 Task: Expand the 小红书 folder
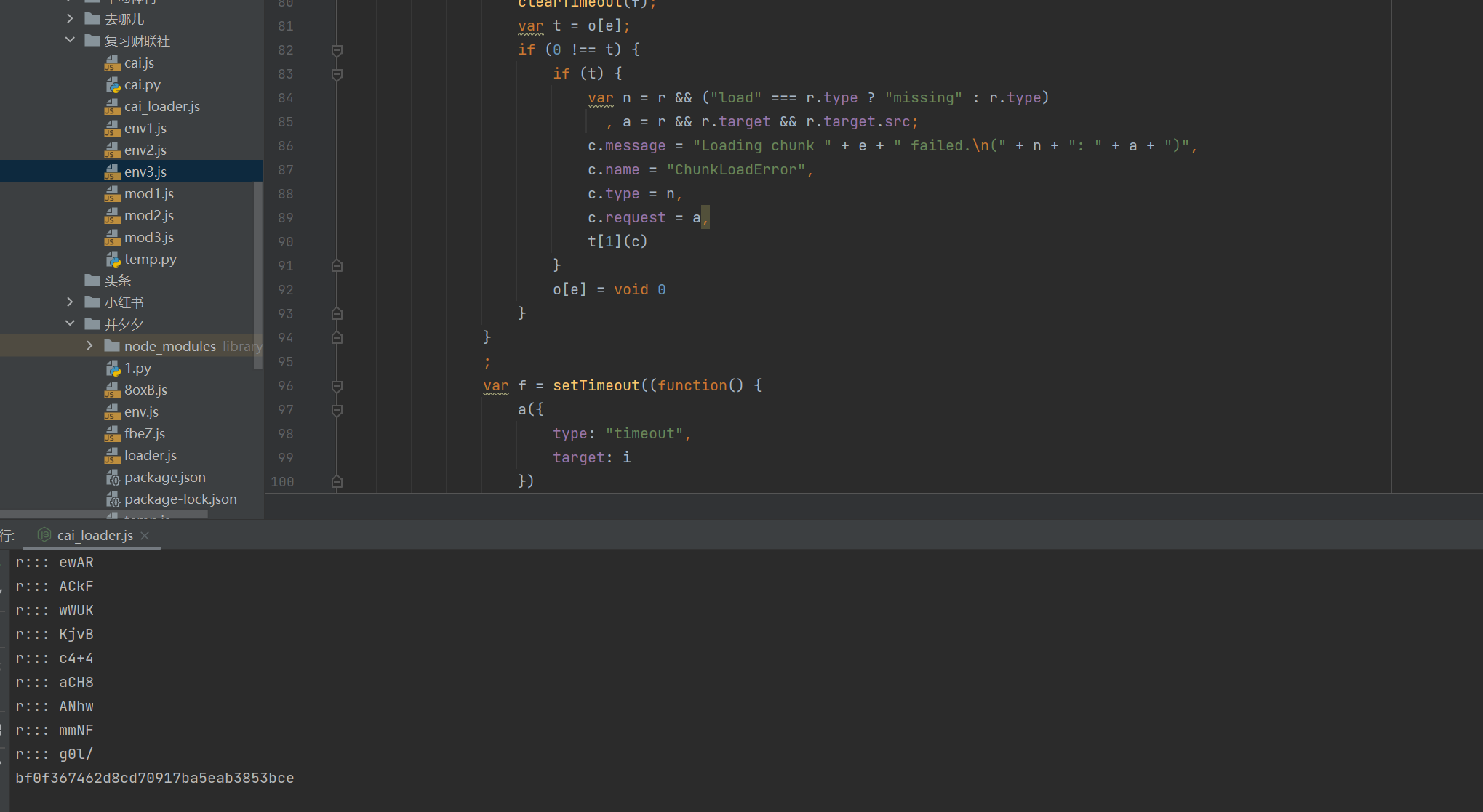[70, 302]
